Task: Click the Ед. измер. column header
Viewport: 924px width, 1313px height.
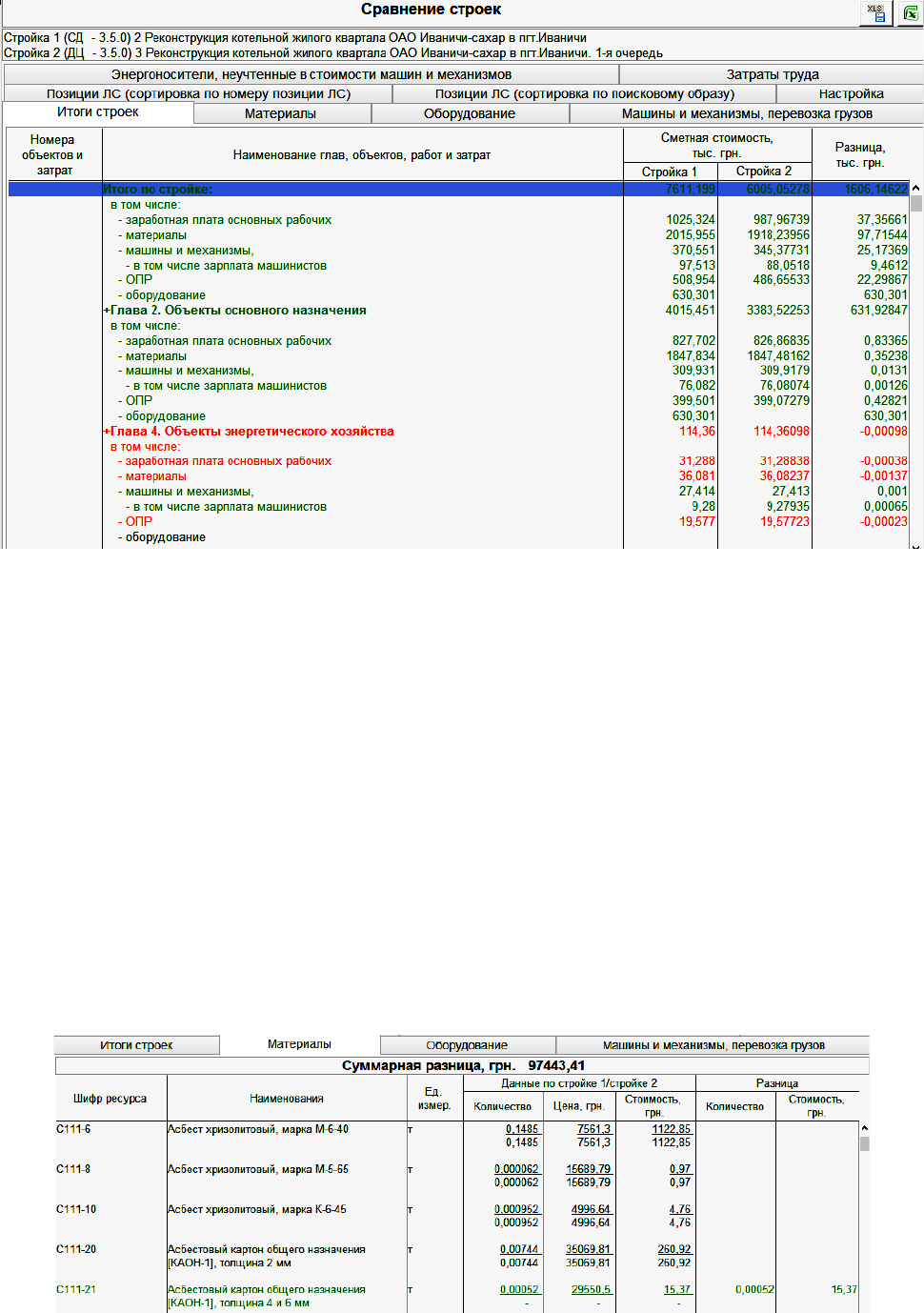Action: tap(434, 1099)
